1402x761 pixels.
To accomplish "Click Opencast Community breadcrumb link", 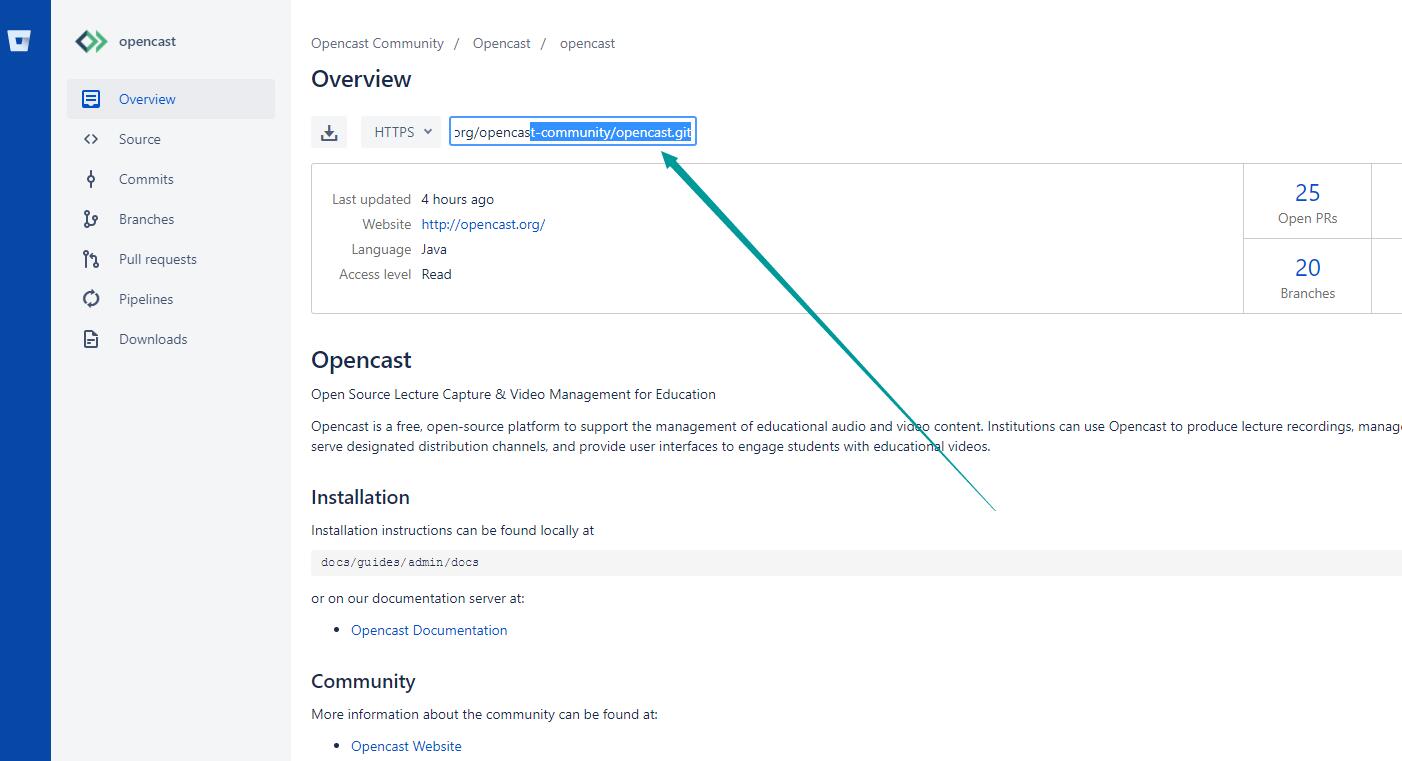I will point(377,44).
